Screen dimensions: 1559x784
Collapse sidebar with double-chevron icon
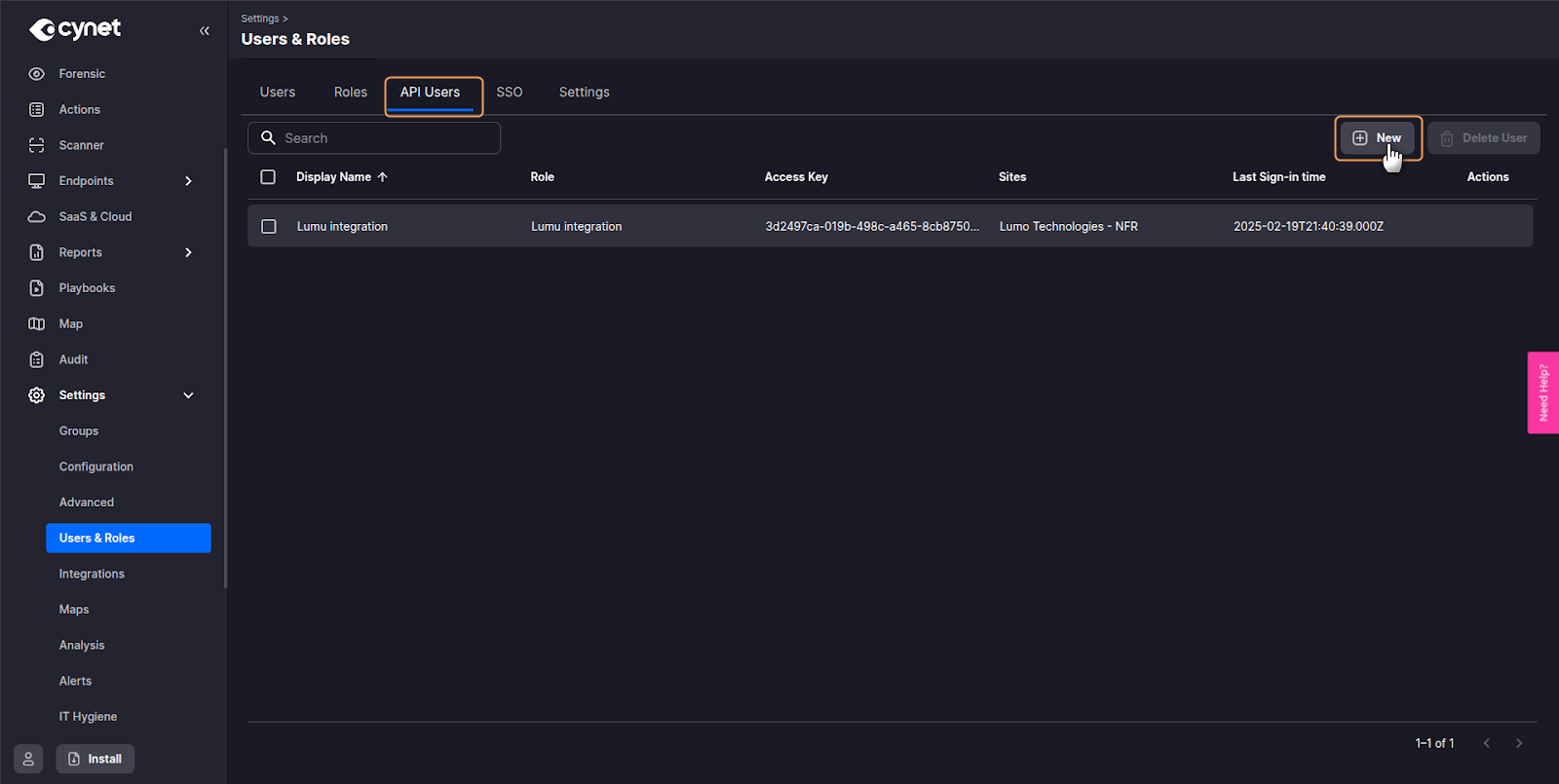point(205,31)
